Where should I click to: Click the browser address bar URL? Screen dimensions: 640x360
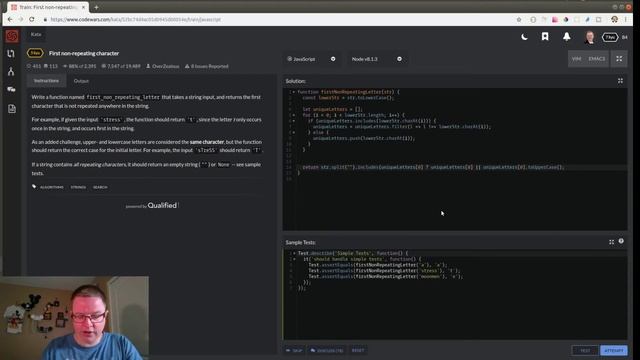click(x=136, y=20)
